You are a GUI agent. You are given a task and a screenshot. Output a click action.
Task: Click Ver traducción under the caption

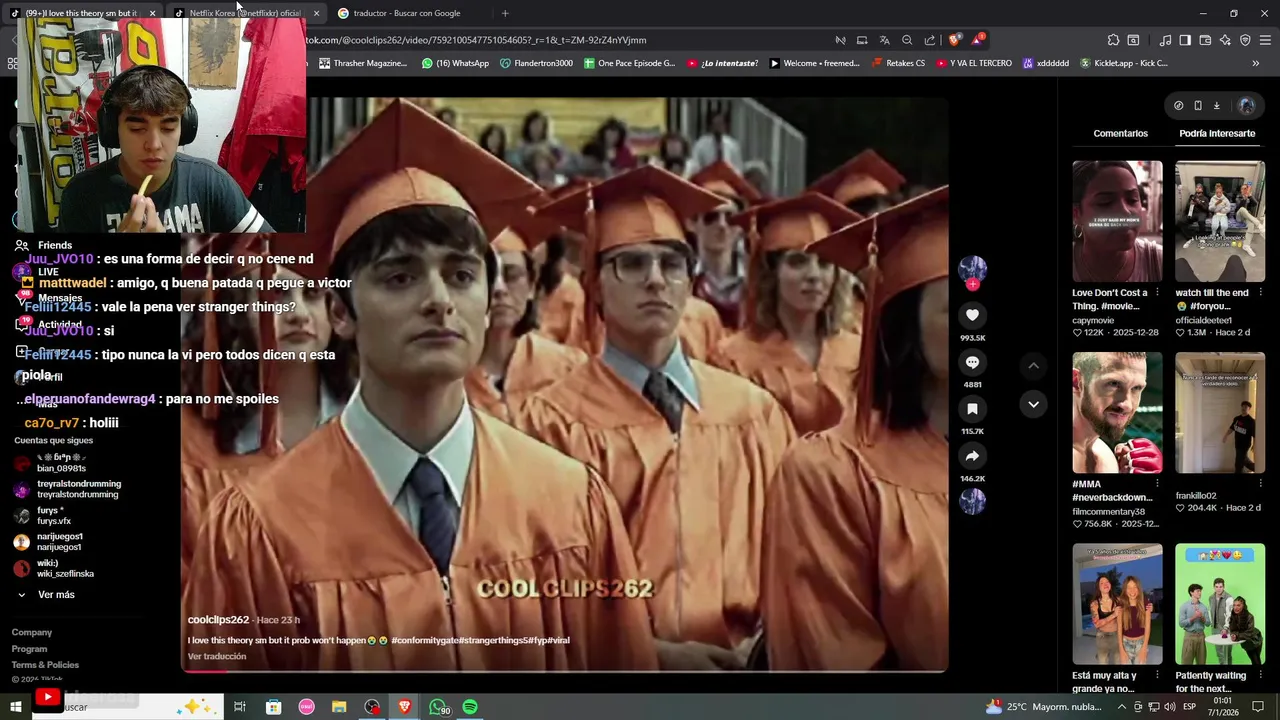click(217, 656)
